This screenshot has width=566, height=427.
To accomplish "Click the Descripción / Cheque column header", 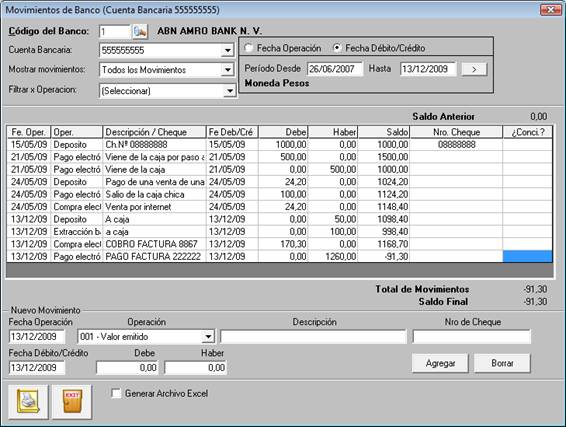I will 154,132.
